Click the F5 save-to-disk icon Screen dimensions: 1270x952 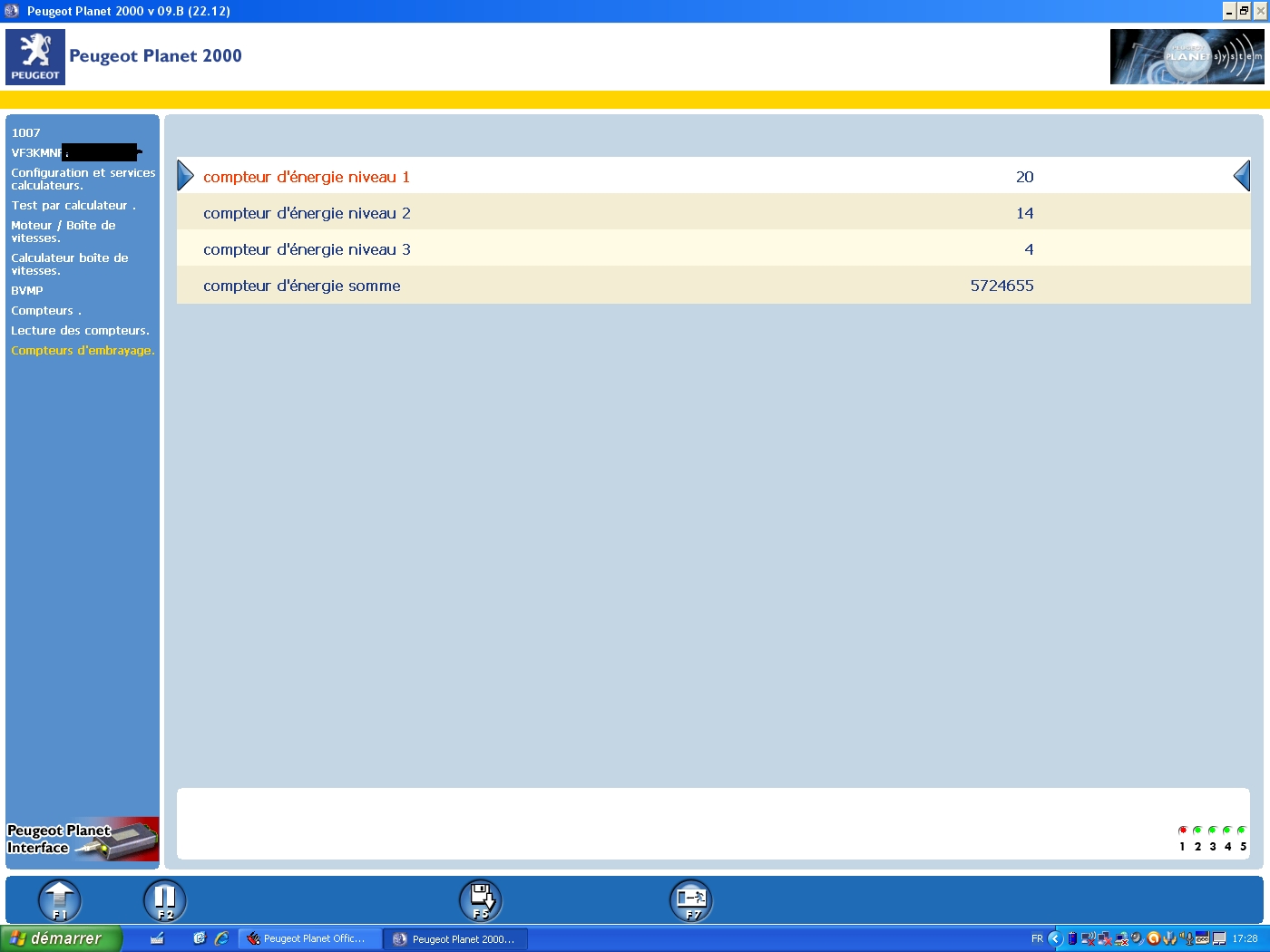(481, 900)
